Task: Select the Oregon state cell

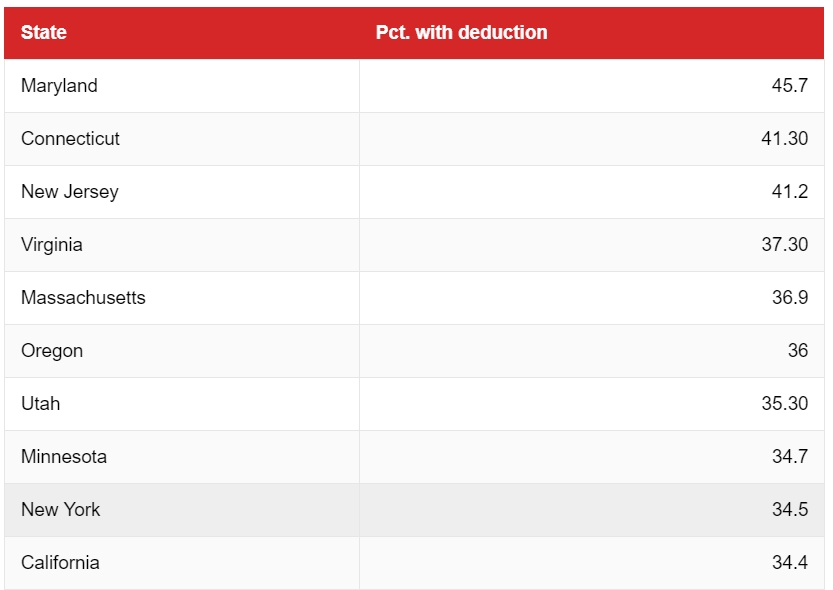Action: point(52,351)
